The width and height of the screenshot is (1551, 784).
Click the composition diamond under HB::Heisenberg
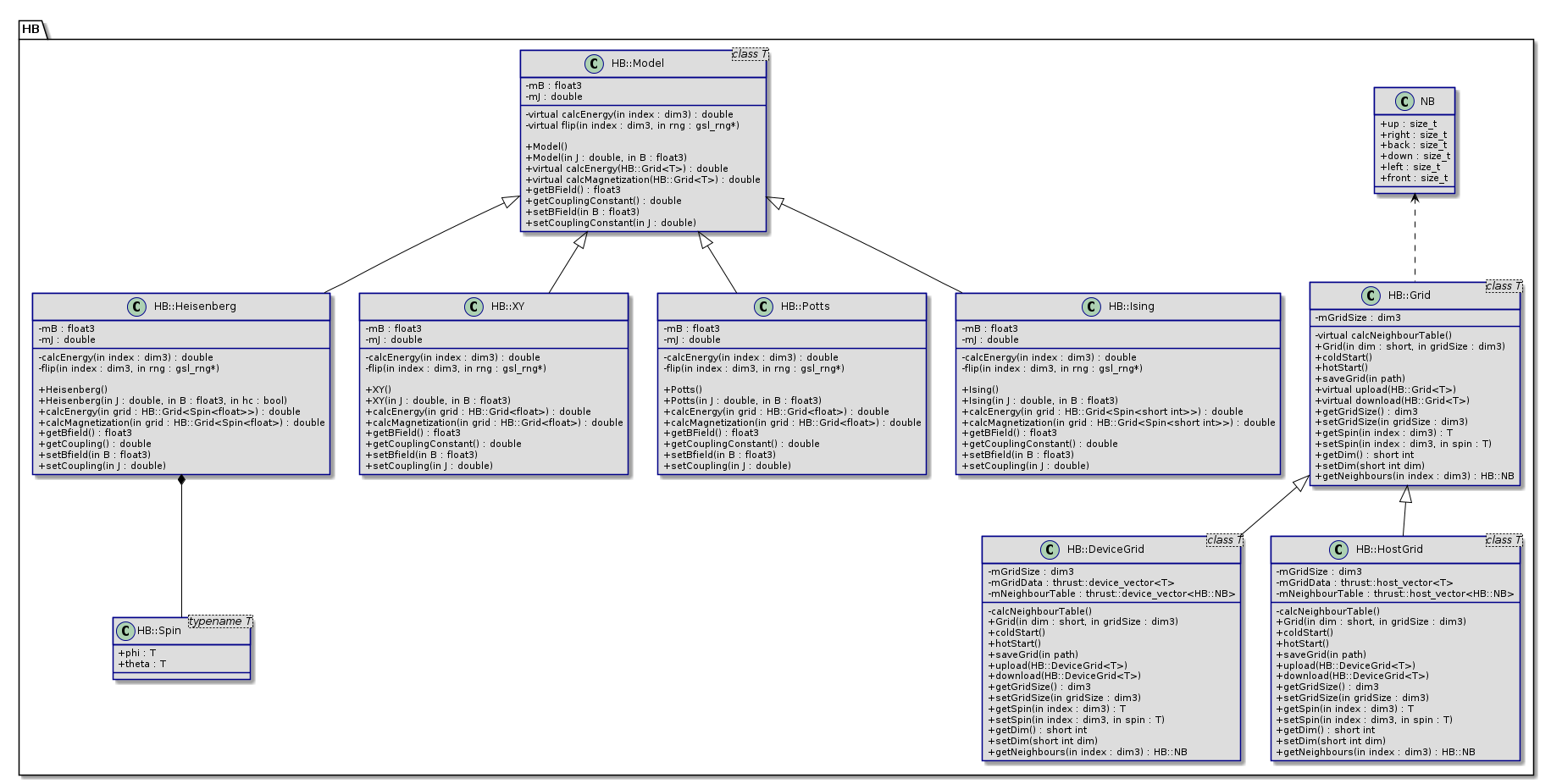tap(181, 481)
